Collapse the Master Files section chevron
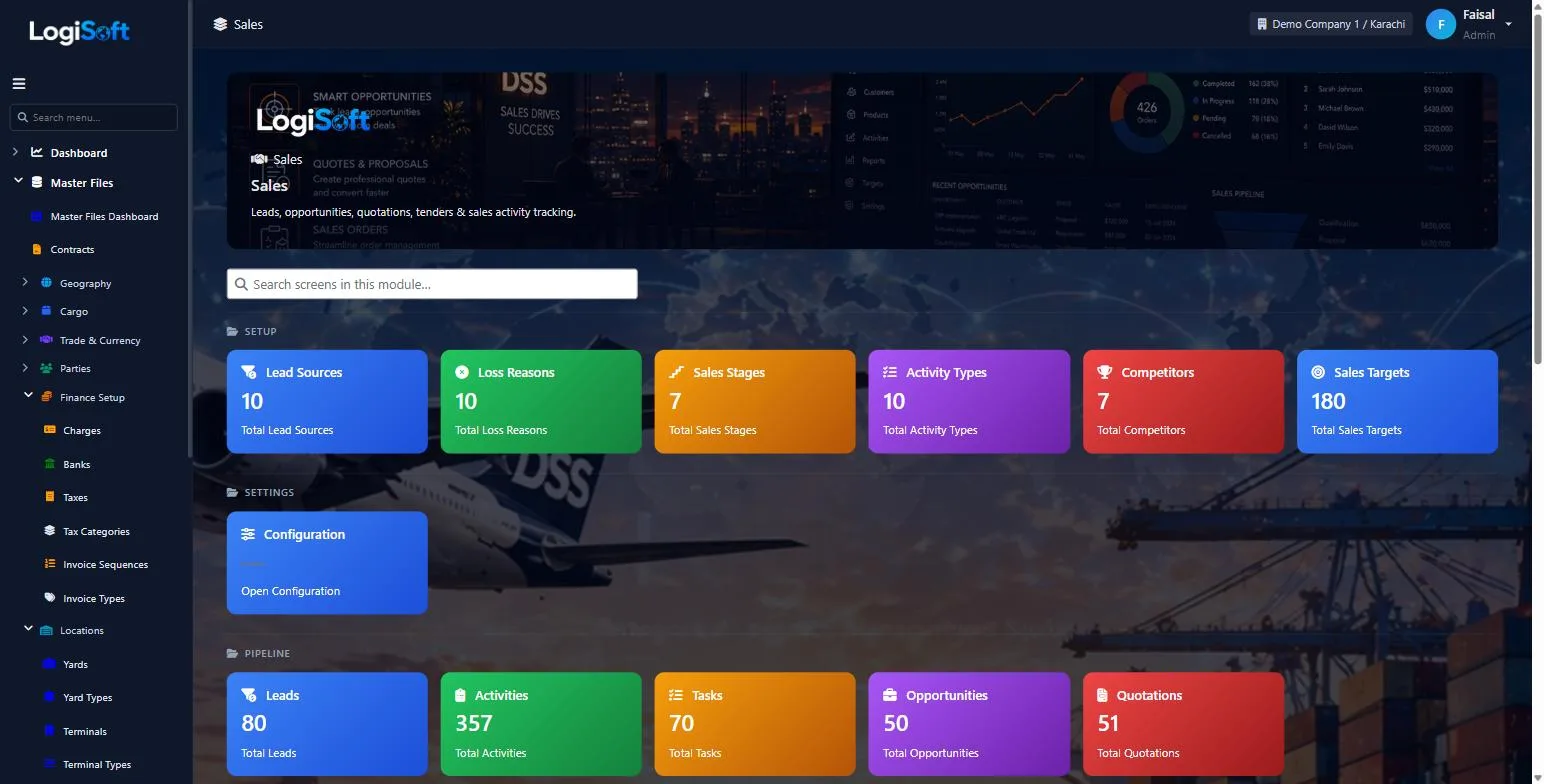 coord(17,182)
